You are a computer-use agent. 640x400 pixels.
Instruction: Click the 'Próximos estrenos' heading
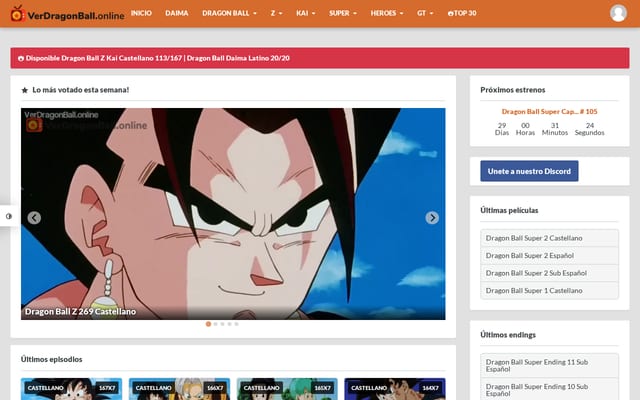click(513, 90)
